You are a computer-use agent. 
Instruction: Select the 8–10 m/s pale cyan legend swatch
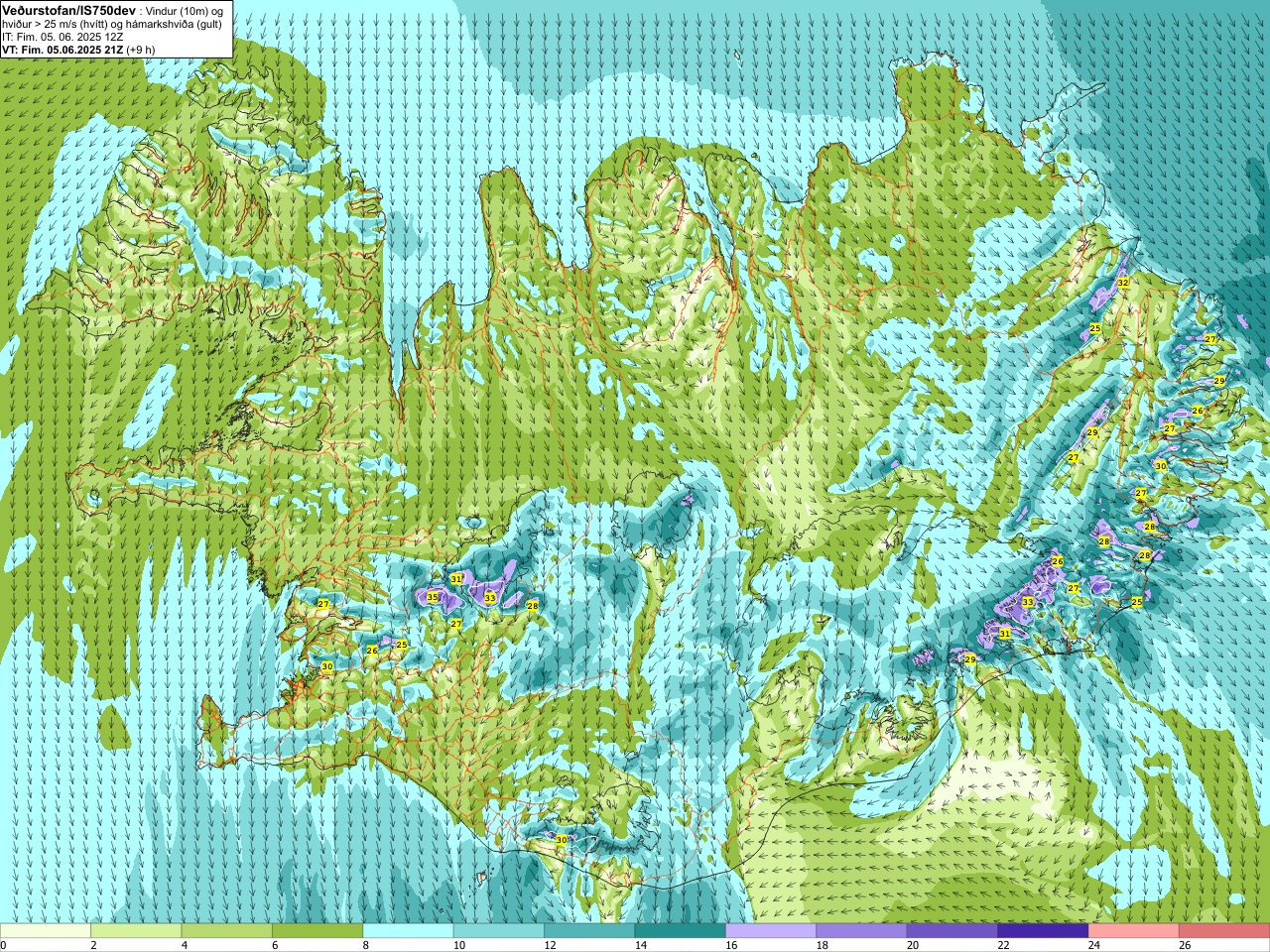pyautogui.click(x=408, y=931)
